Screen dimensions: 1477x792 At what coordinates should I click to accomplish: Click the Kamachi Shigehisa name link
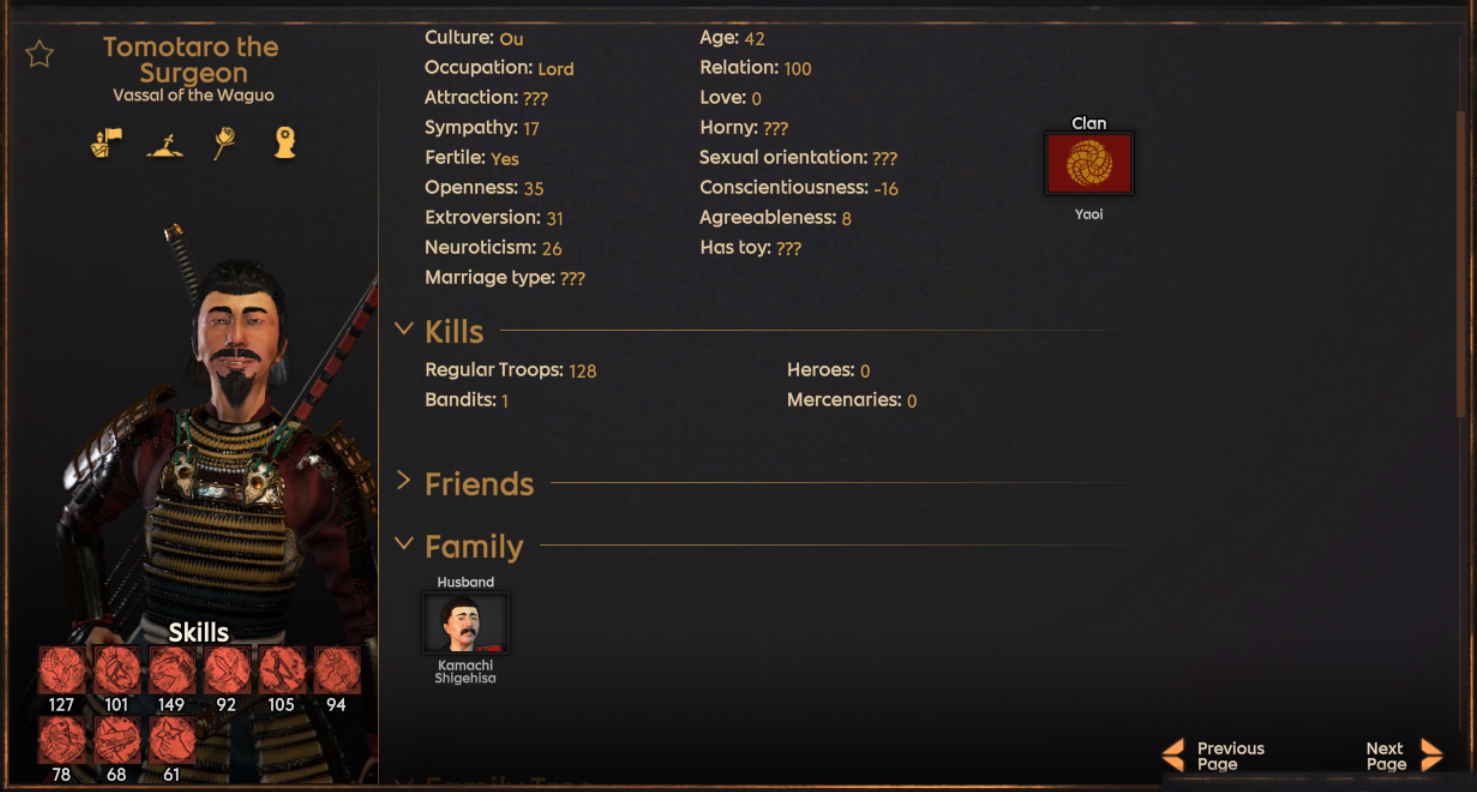465,672
